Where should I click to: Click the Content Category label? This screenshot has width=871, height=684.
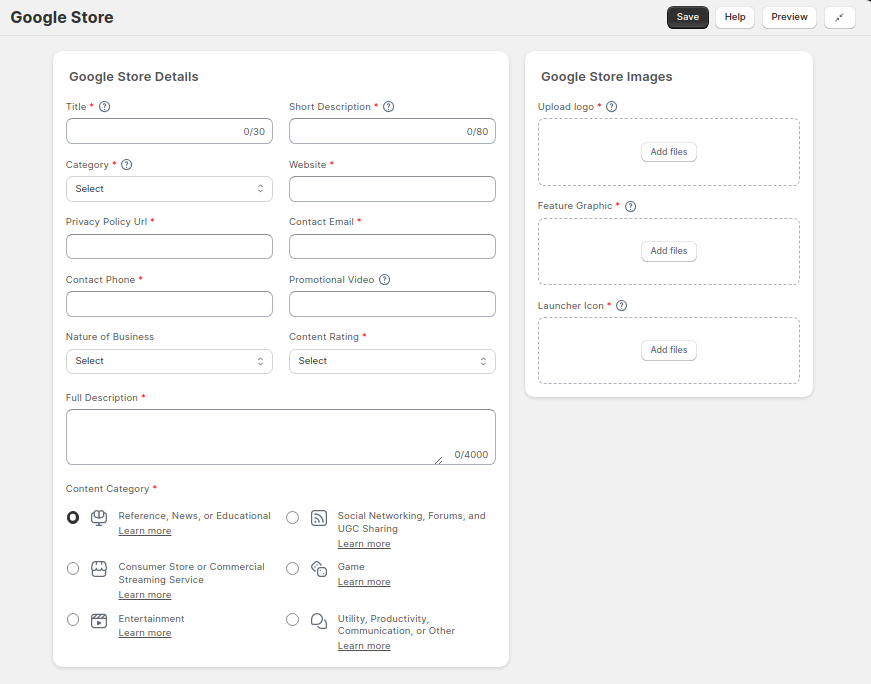[108, 489]
